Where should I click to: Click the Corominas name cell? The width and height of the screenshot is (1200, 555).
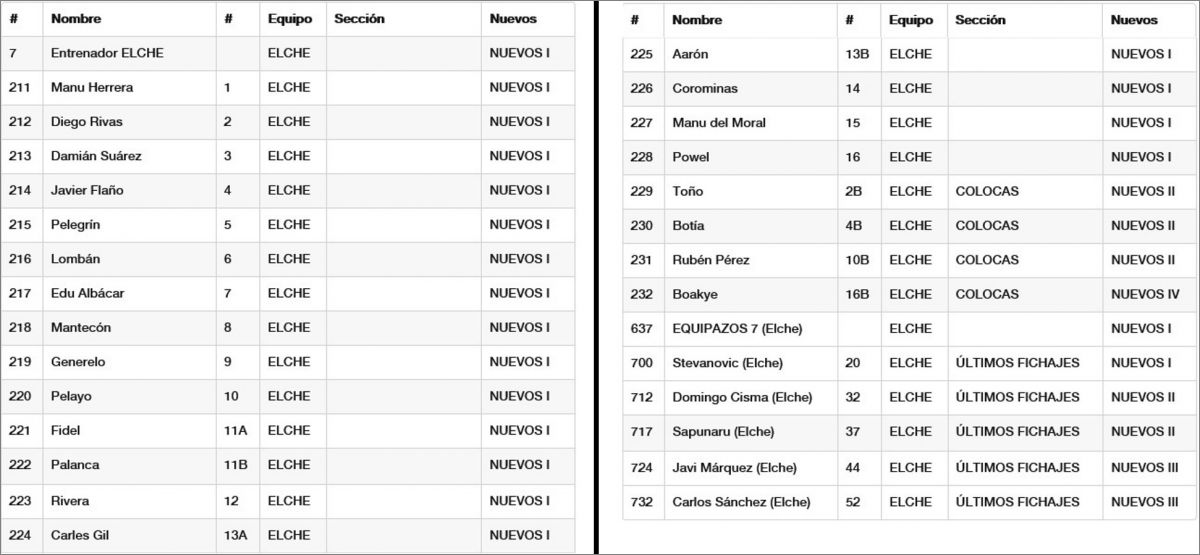tap(705, 88)
